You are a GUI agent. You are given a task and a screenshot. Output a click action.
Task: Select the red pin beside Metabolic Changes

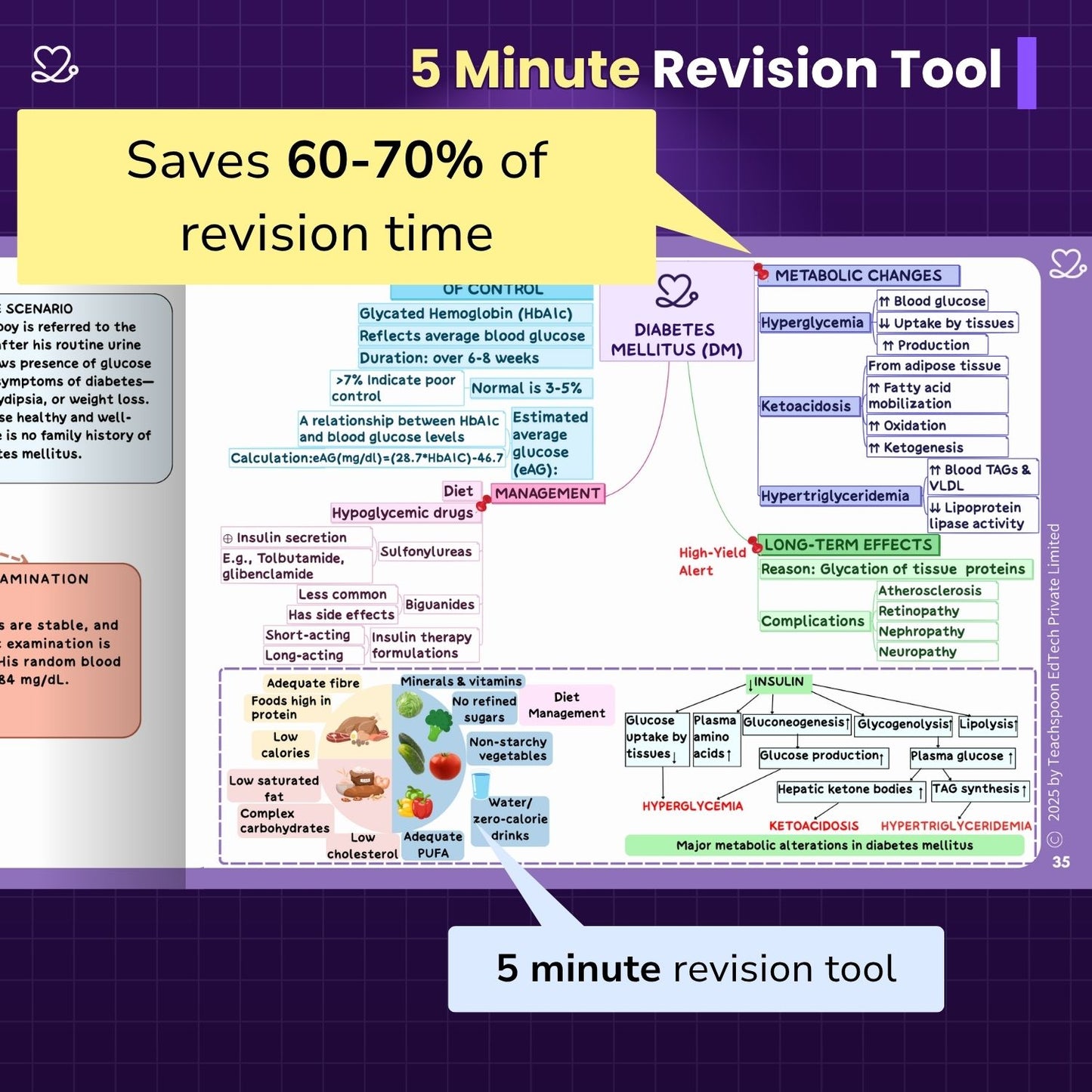point(761,272)
